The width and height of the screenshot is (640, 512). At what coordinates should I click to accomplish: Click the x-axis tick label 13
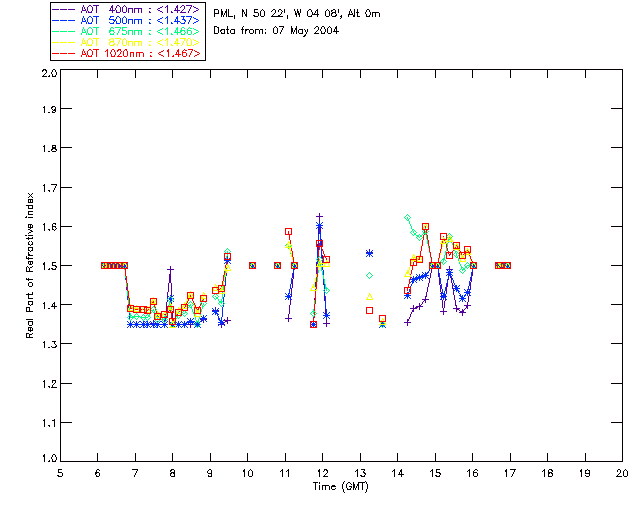click(x=360, y=473)
